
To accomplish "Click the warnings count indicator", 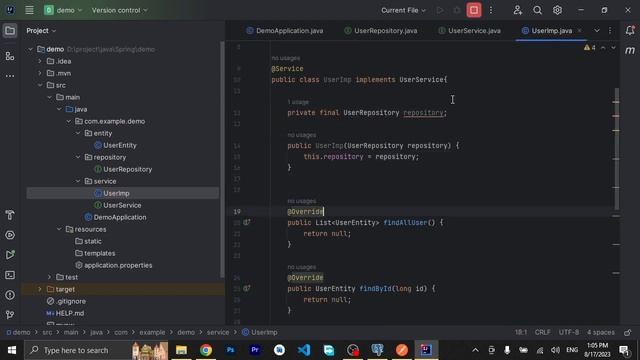I will pos(590,48).
